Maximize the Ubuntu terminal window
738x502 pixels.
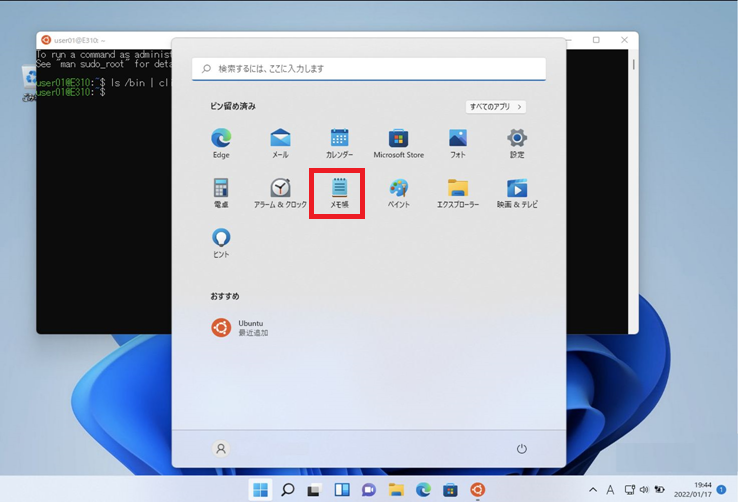click(596, 40)
